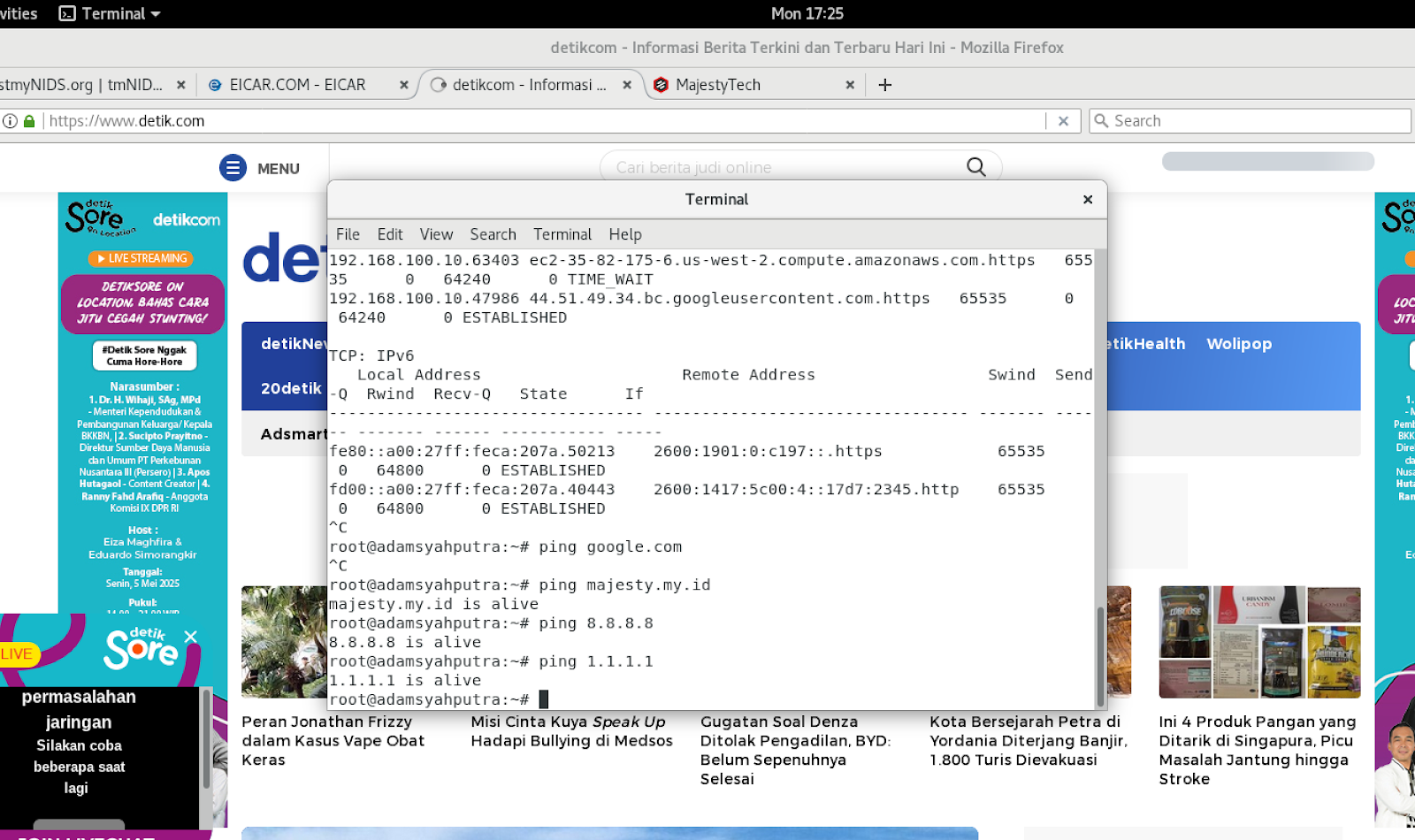Open article Misi Cinta Kuya Speak Up
The width and height of the screenshot is (1415, 840).
click(571, 731)
